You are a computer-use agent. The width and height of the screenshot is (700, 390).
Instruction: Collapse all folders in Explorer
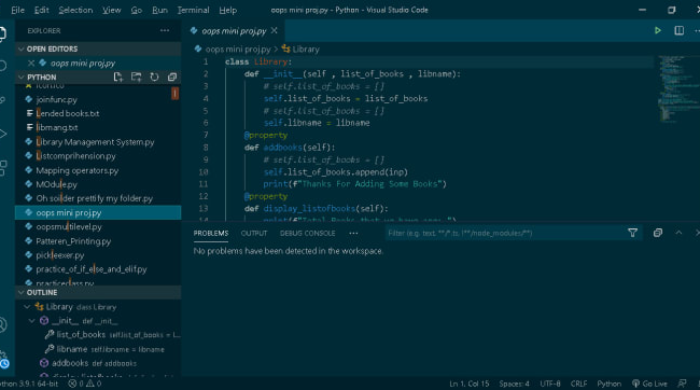click(172, 77)
